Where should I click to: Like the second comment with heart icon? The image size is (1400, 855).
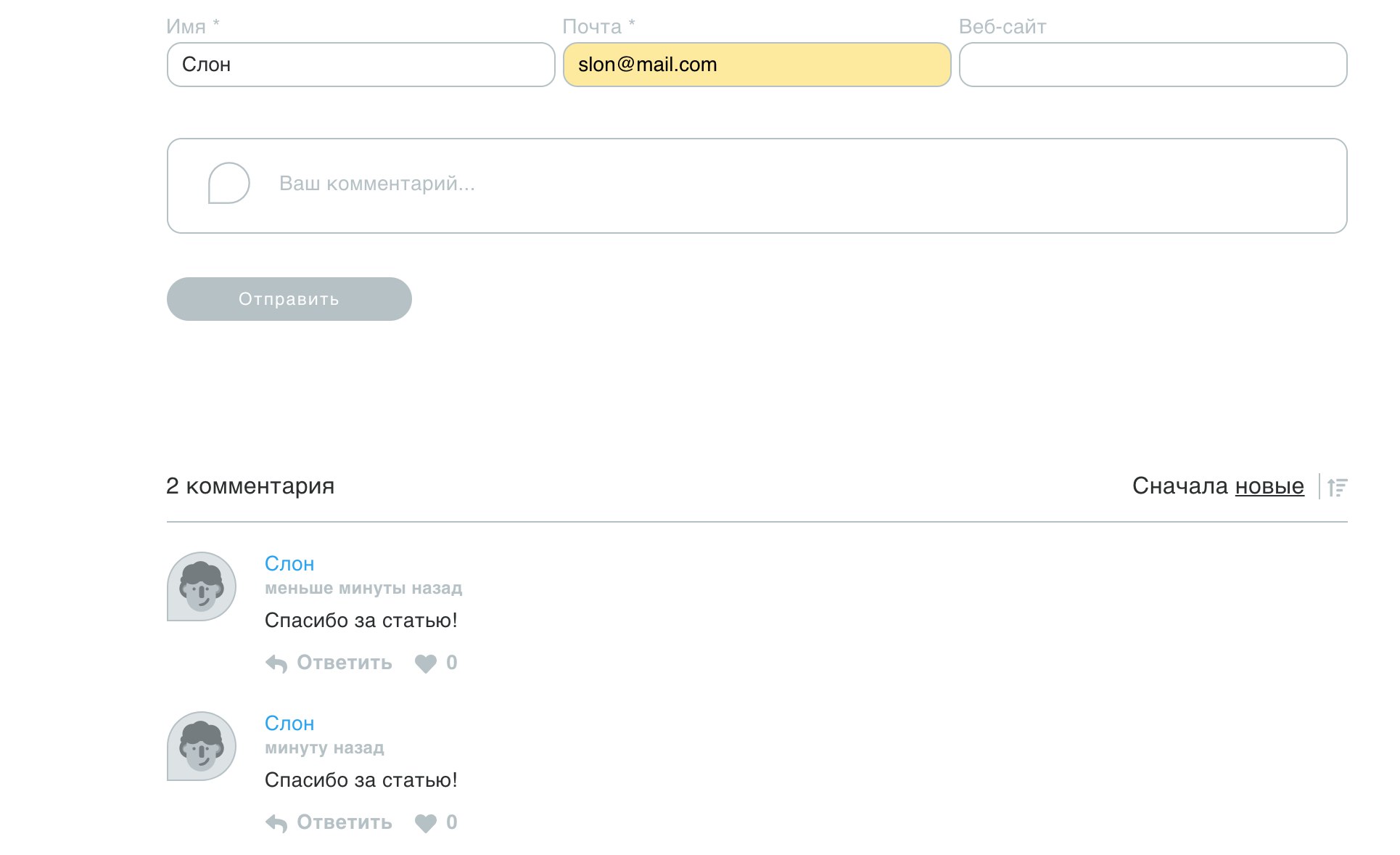[426, 823]
